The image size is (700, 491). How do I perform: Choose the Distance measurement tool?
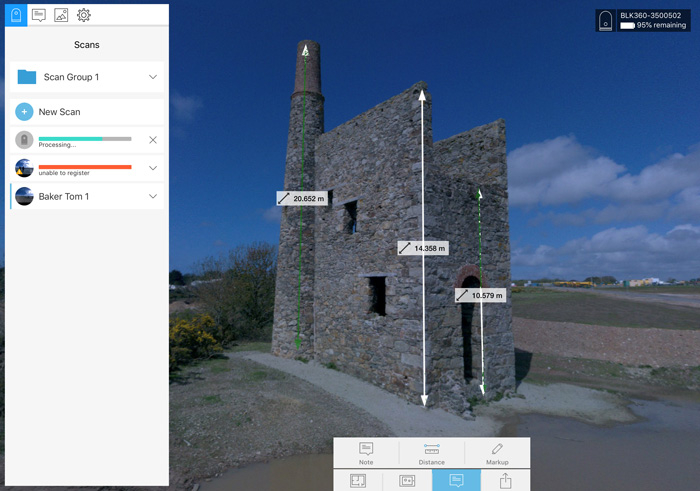point(432,453)
